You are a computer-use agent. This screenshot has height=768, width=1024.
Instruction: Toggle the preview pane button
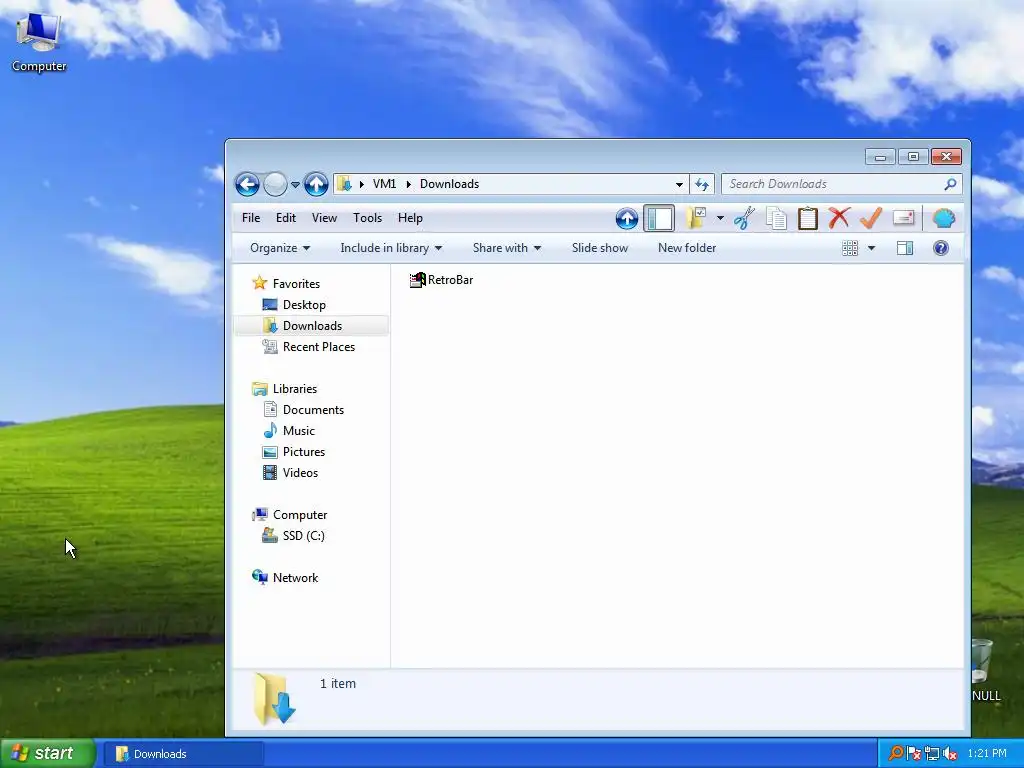tap(905, 248)
